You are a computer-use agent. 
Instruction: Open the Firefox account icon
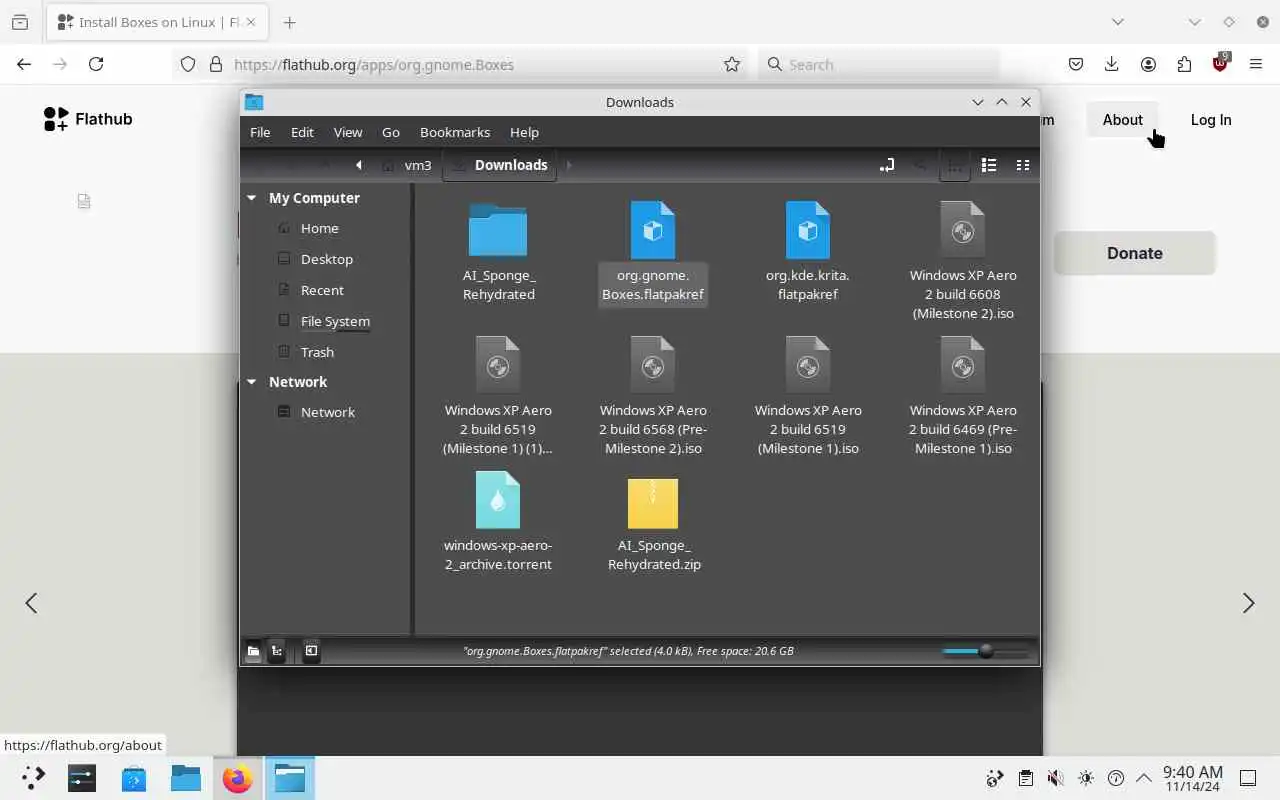pyautogui.click(x=1148, y=64)
